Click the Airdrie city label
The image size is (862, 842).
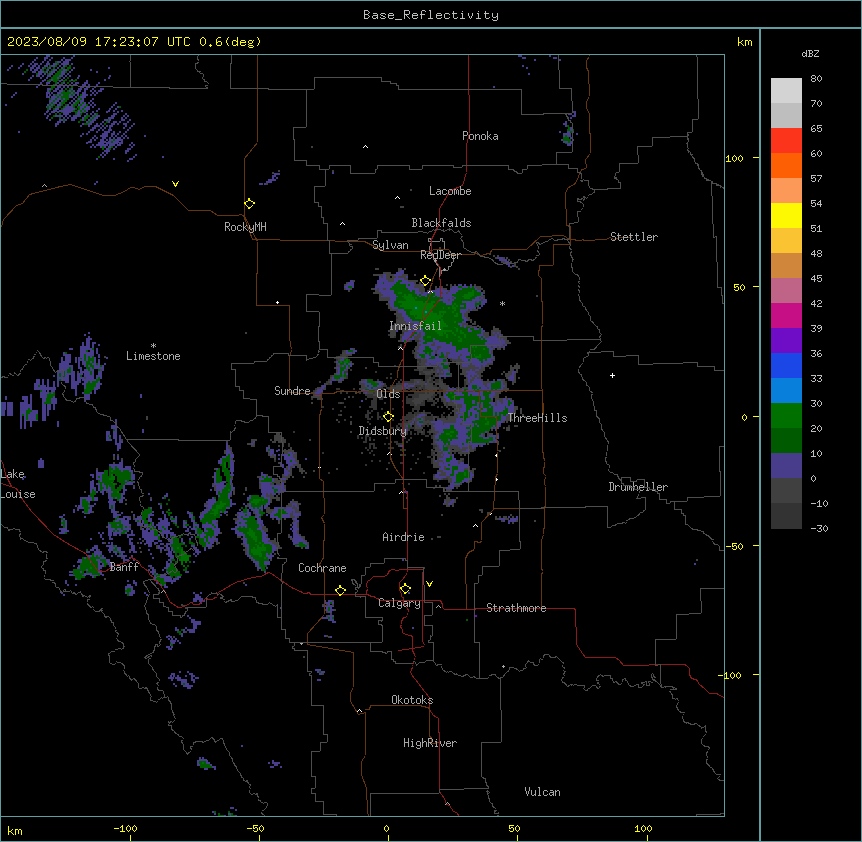(404, 537)
